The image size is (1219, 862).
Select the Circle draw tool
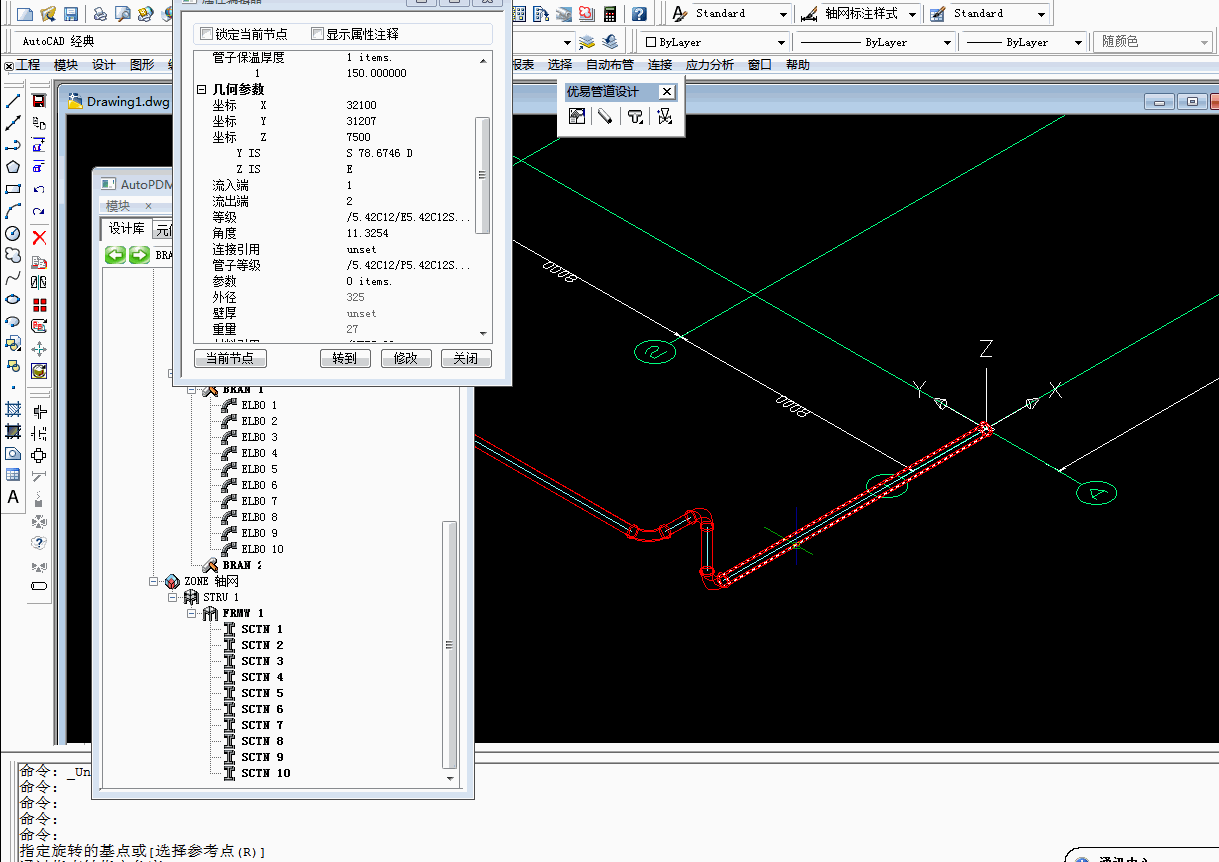point(13,233)
